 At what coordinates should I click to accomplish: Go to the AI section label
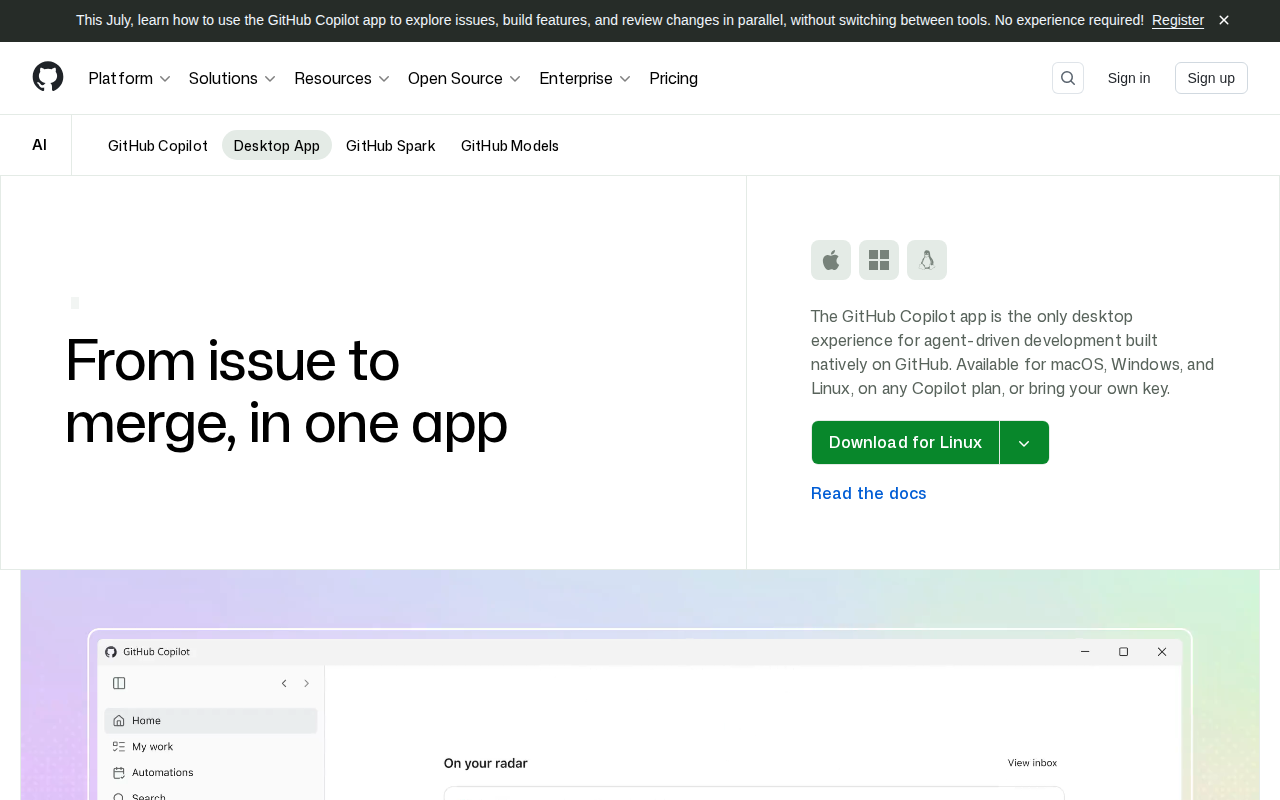(39, 145)
